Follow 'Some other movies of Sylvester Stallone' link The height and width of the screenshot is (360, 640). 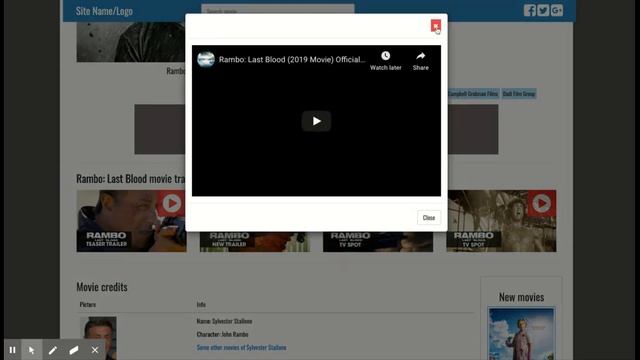241,347
